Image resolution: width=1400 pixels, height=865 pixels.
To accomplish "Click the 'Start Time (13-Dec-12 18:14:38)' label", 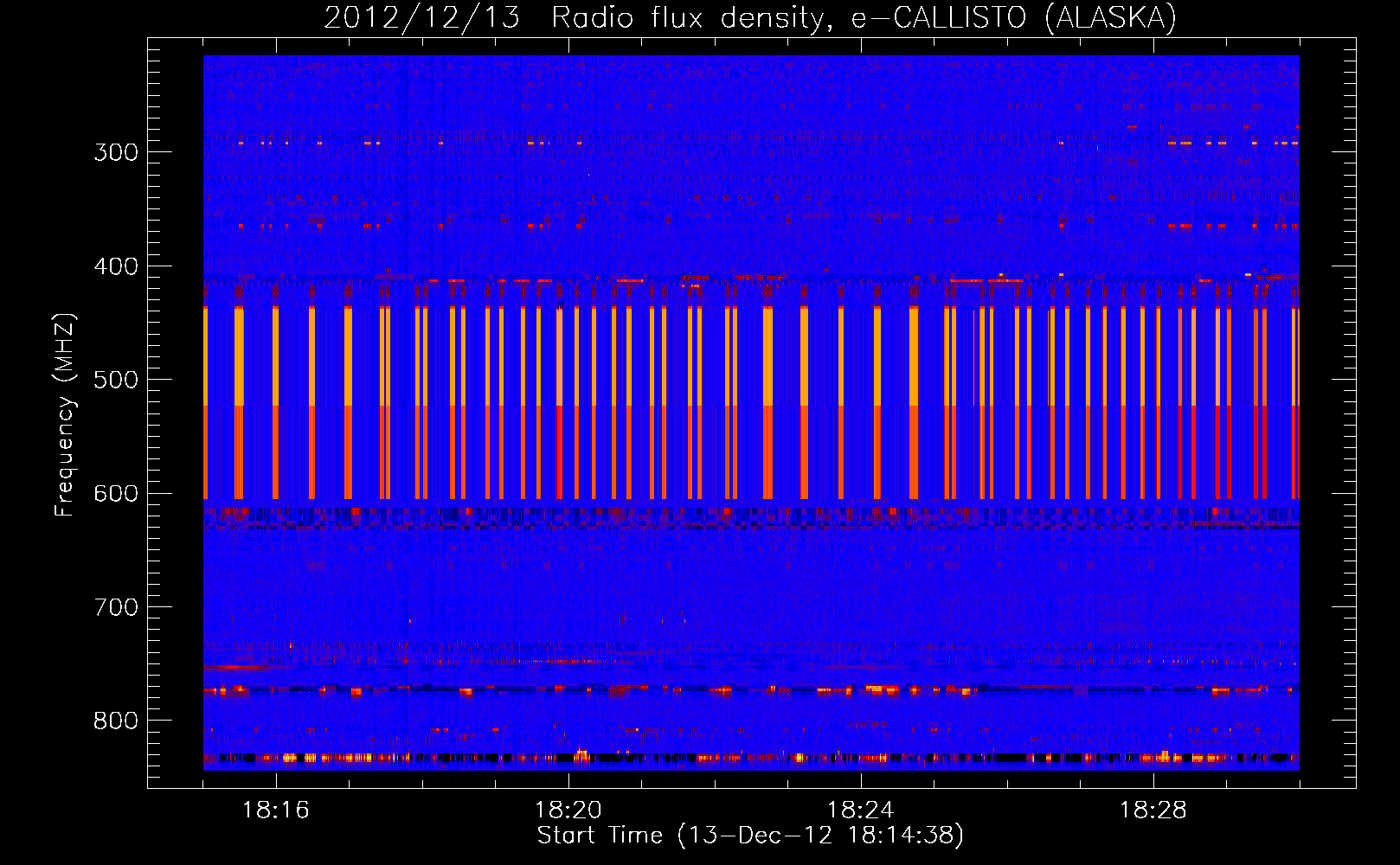I will click(750, 836).
